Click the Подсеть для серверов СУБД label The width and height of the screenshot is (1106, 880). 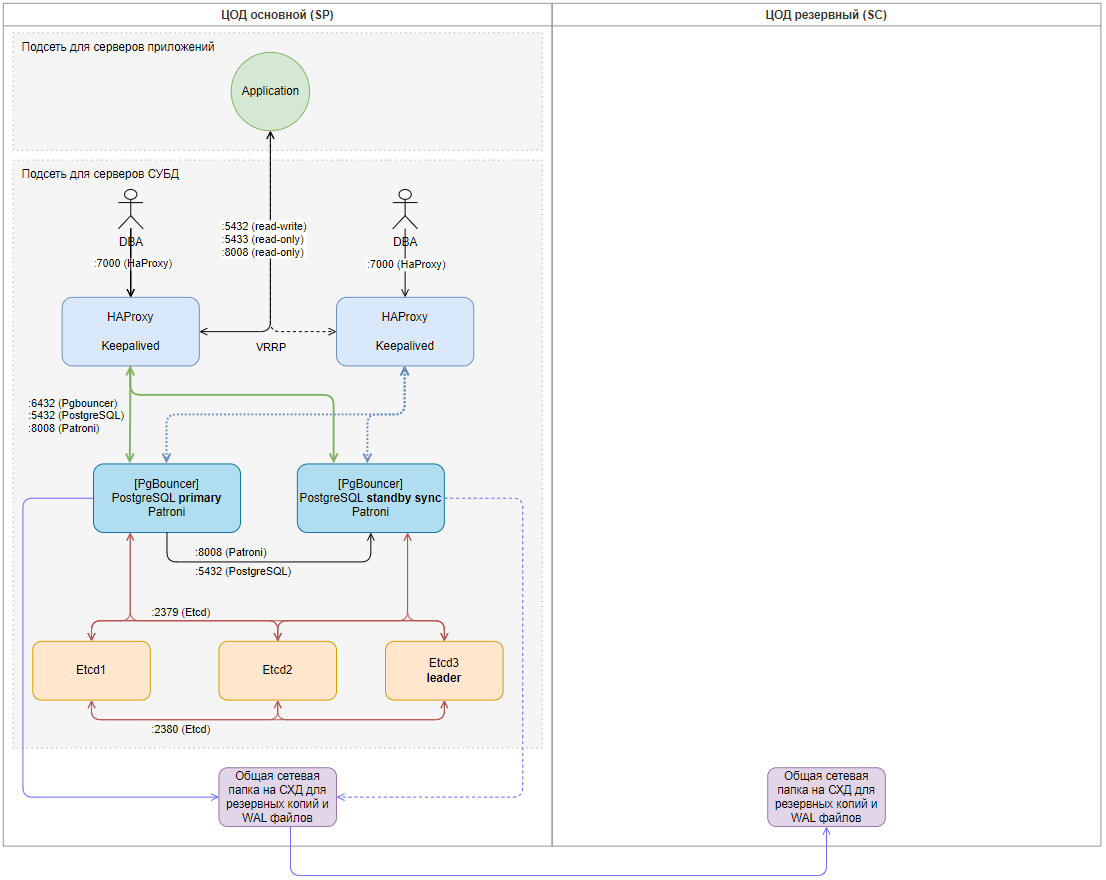(100, 174)
